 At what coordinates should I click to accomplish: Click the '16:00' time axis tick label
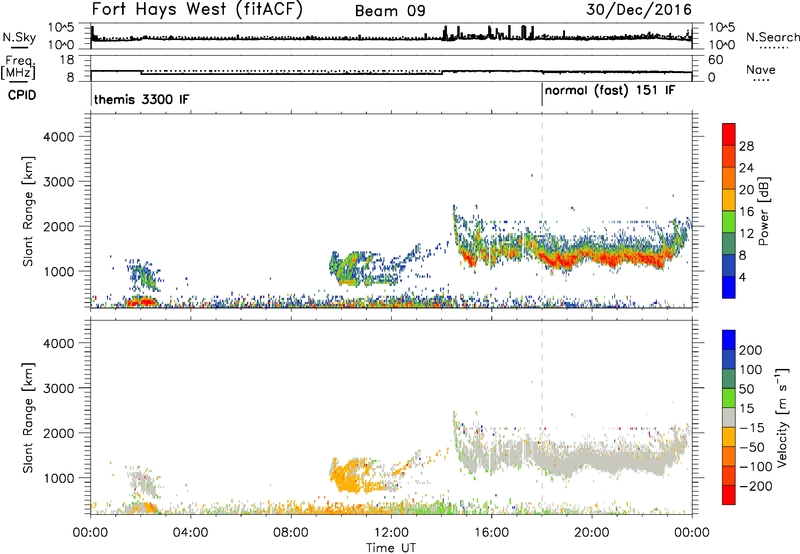[491, 533]
